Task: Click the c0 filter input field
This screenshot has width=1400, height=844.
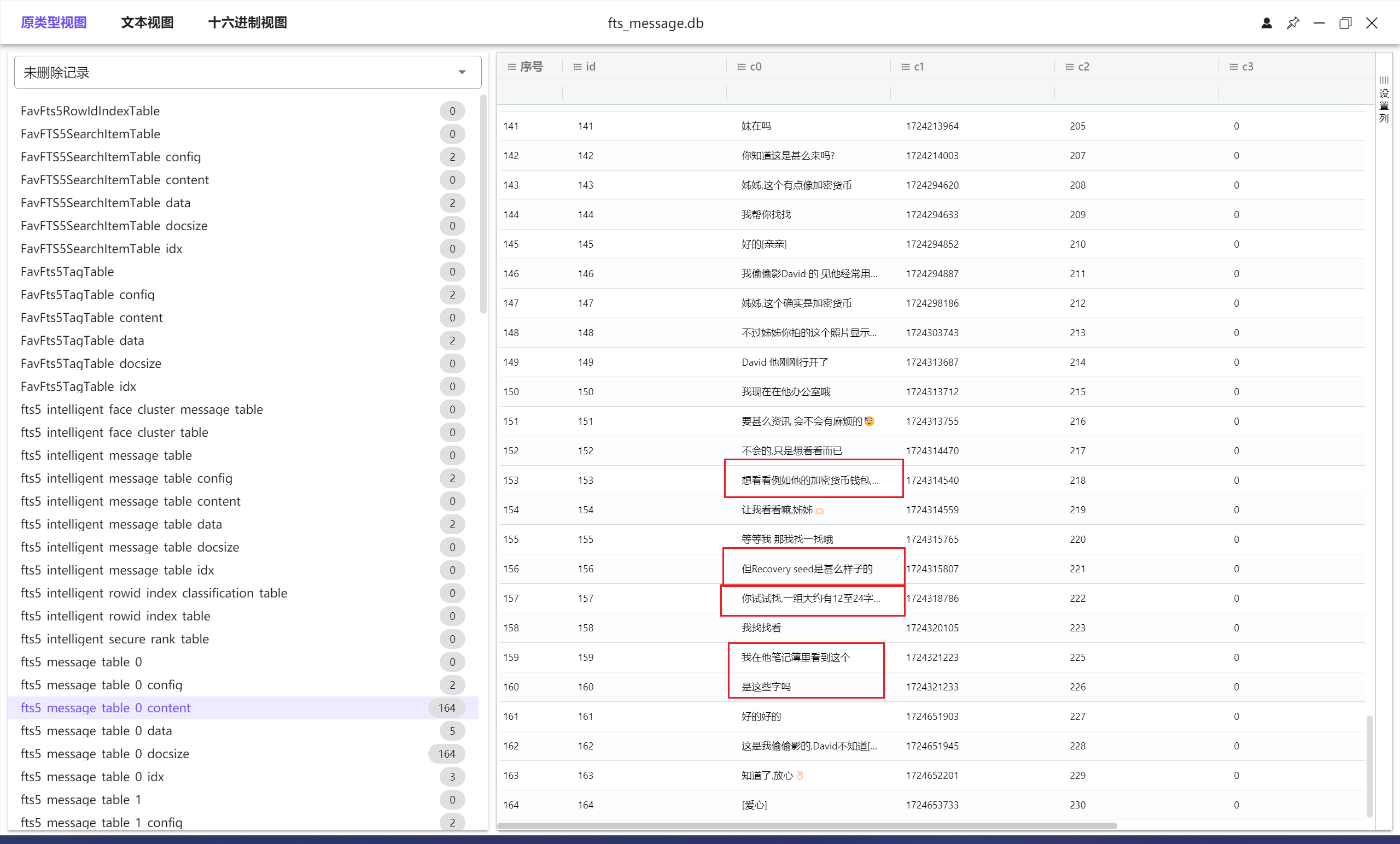Action: [807, 92]
